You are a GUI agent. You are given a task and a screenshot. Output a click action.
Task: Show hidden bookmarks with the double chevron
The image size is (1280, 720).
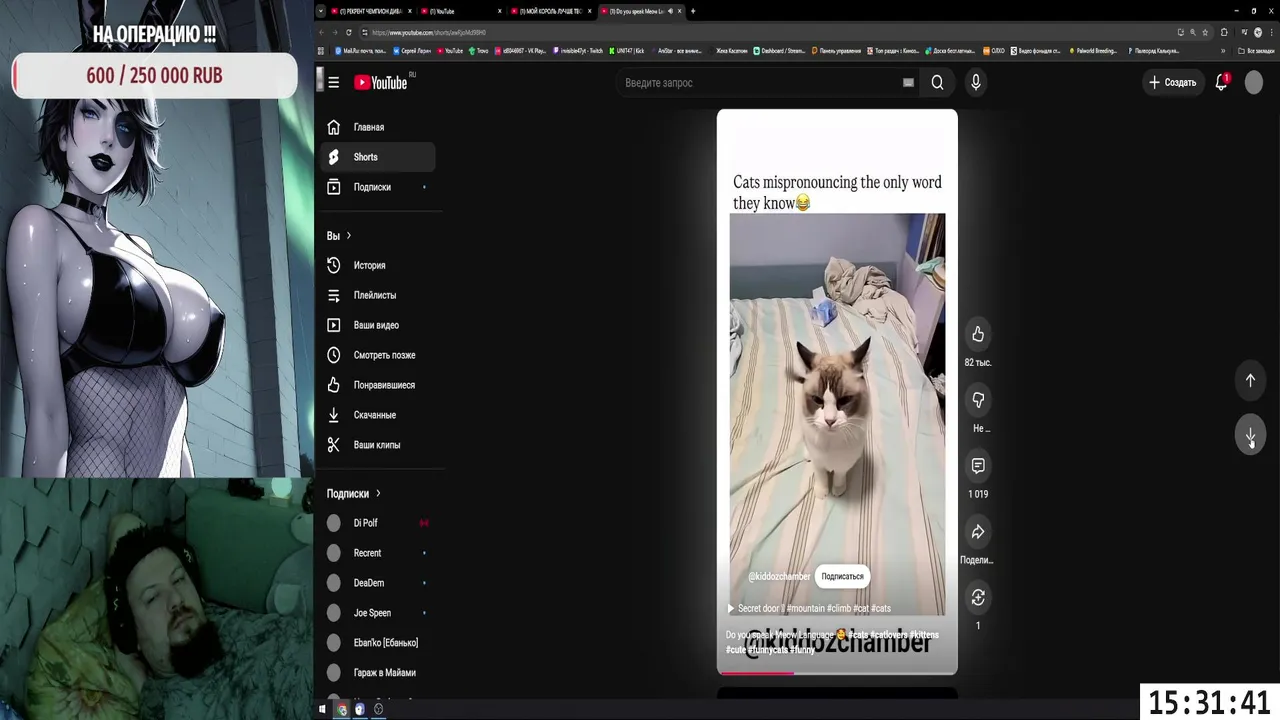tap(1222, 50)
